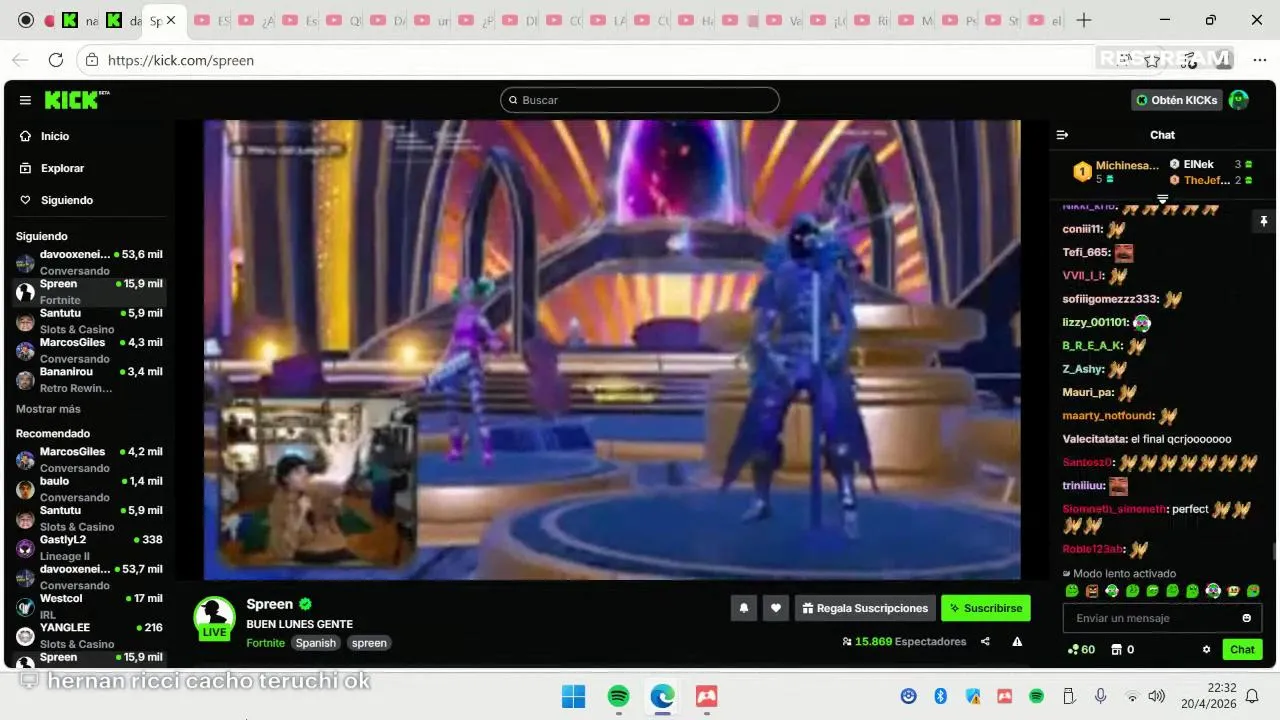This screenshot has height=720, width=1280.
Task: Open browser settings three-dot menu
Action: [x=1260, y=60]
